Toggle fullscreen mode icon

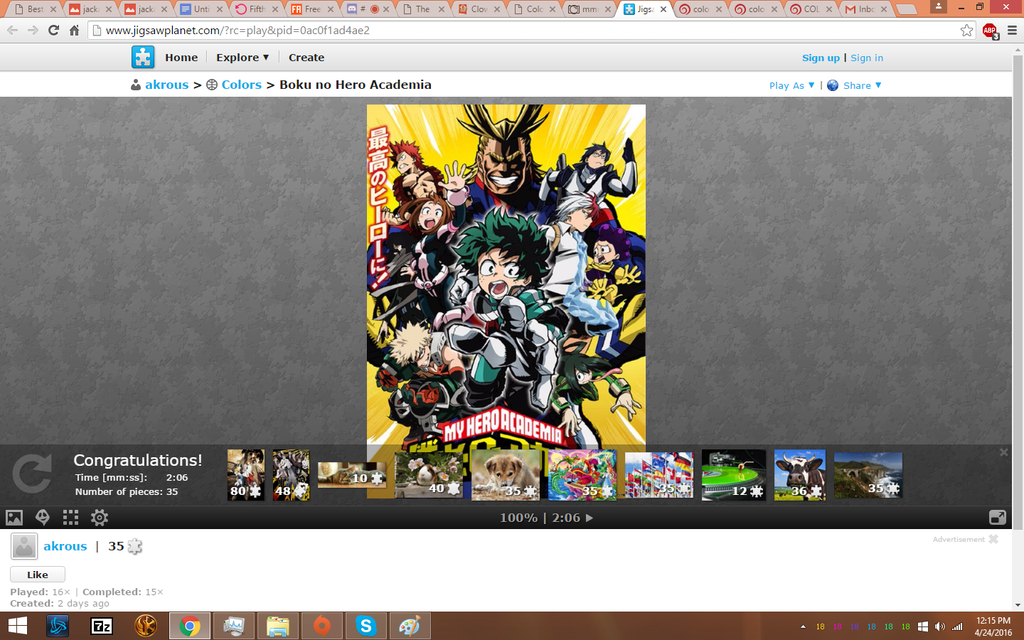click(x=997, y=518)
